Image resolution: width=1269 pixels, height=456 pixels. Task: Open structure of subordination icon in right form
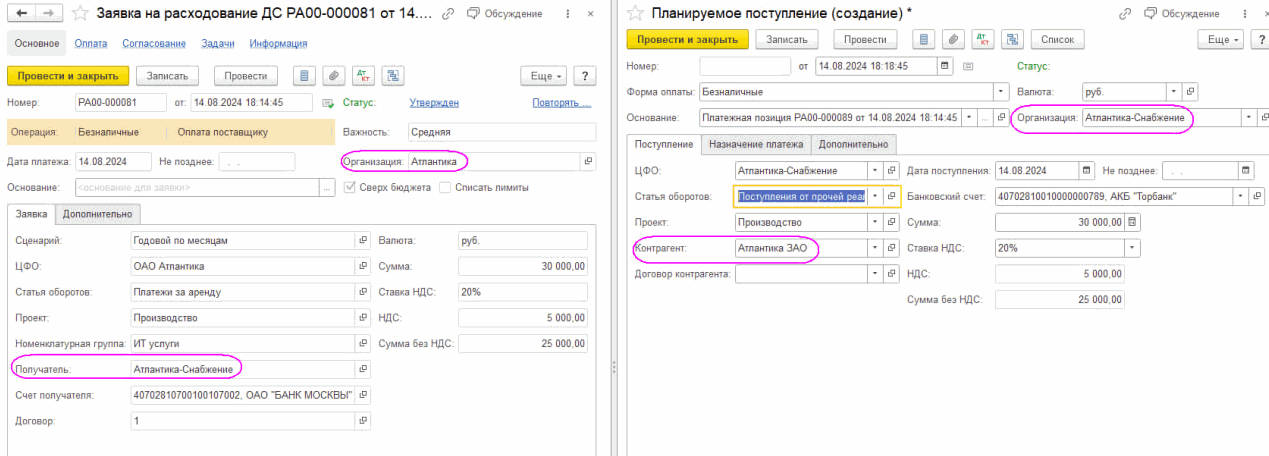point(1013,39)
